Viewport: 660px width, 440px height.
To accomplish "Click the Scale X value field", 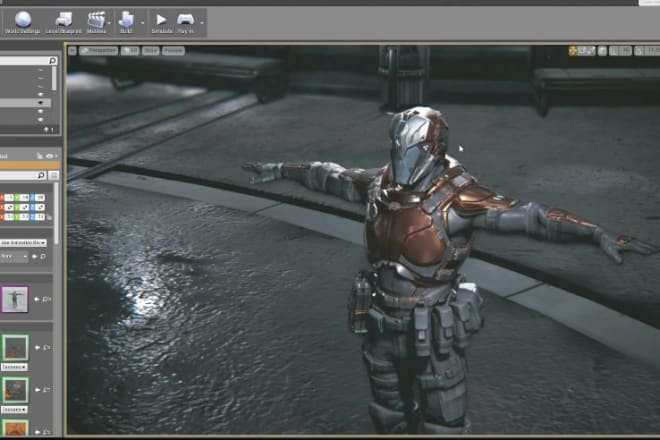I will pyautogui.click(x=9, y=217).
